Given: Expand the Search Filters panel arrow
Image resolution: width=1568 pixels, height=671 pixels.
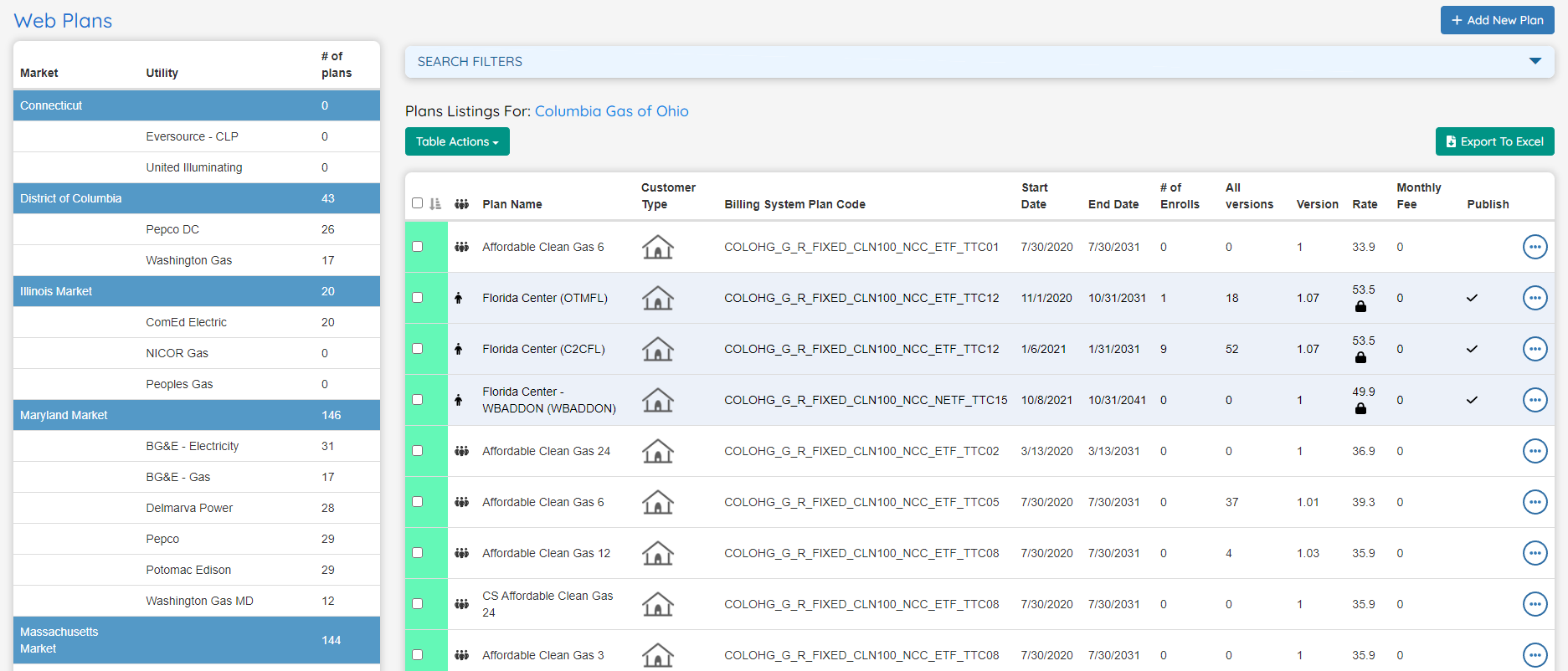Looking at the screenshot, I should tap(1535, 61).
